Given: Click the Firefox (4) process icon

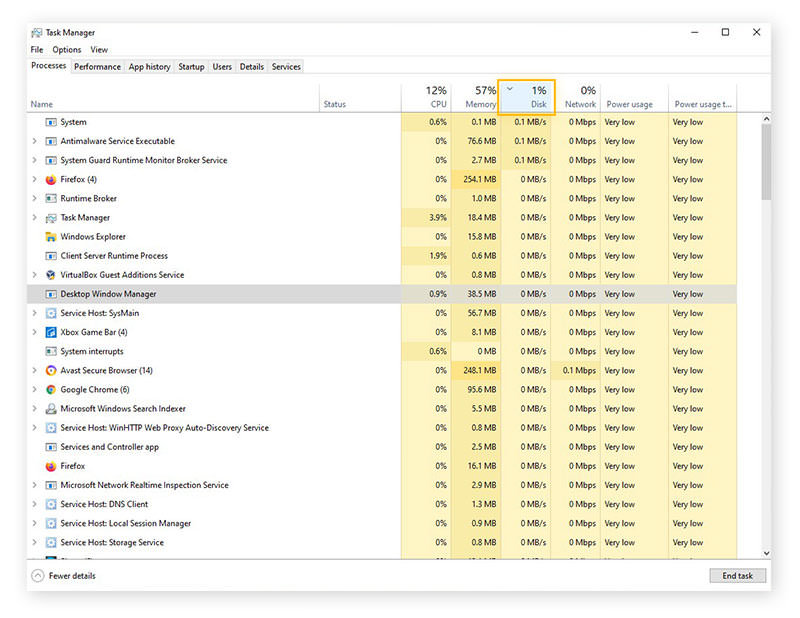Looking at the screenshot, I should pos(51,180).
